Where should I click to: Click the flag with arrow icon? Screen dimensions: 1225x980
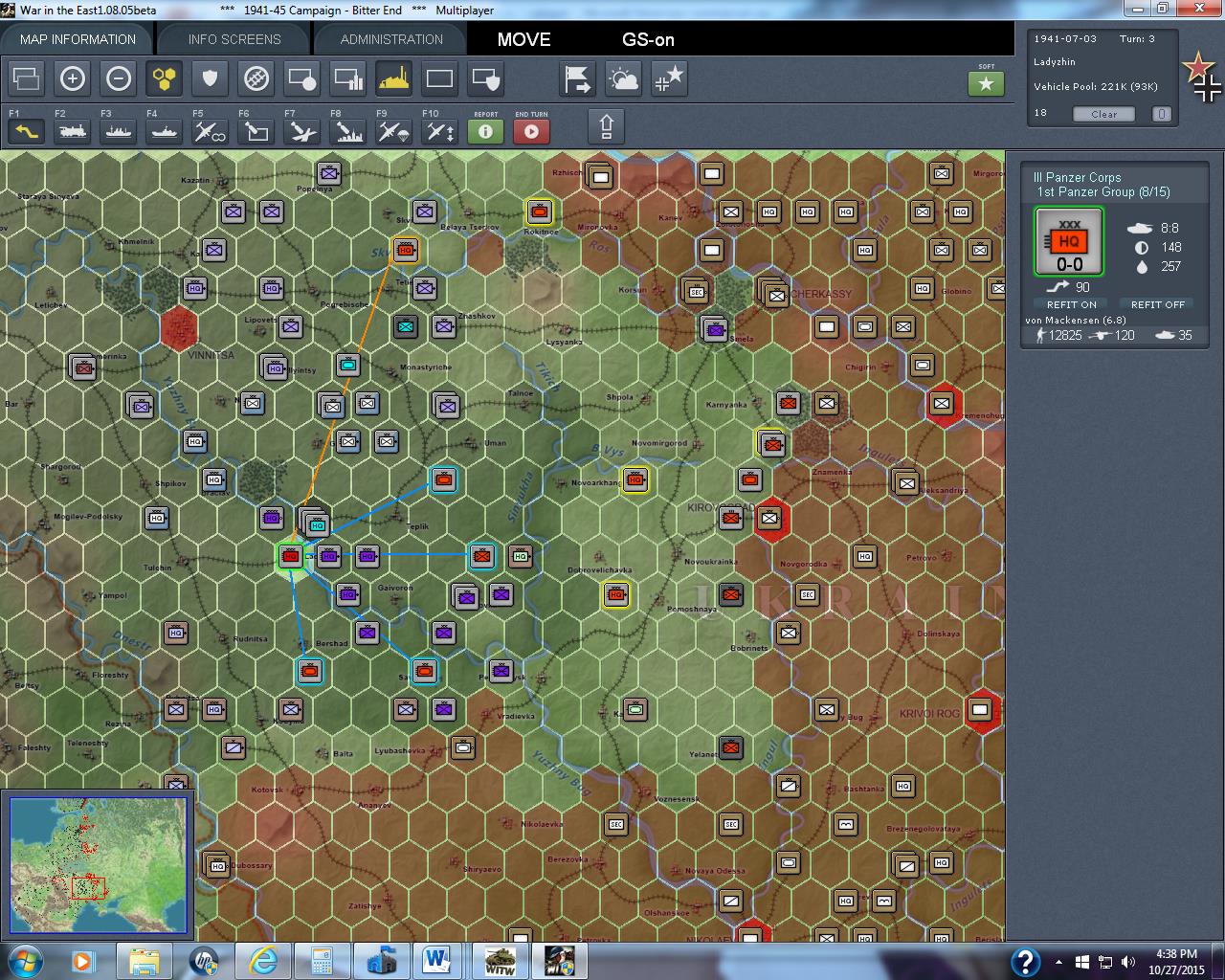[578, 78]
